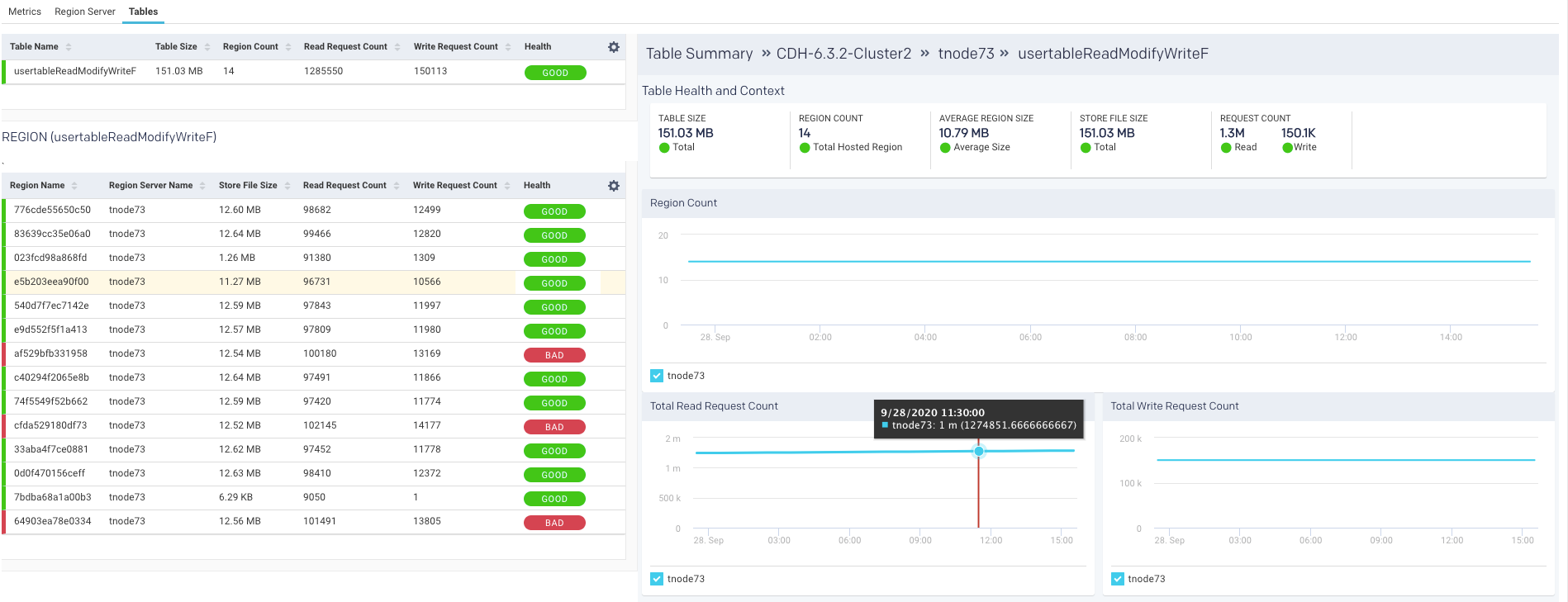Click GOOD badge for region 776cde55650c50
1568x602 pixels.
coord(554,211)
